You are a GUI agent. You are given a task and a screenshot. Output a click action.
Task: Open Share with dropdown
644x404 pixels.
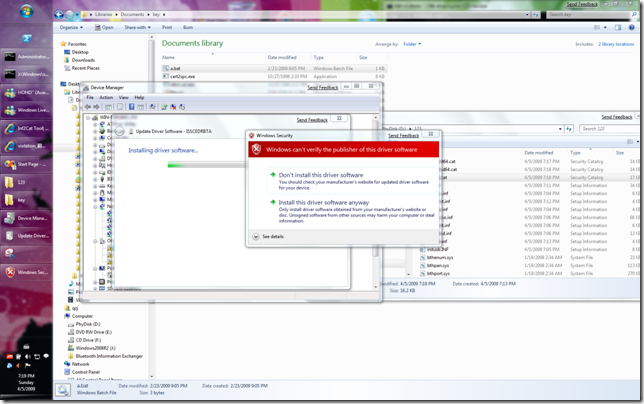point(138,28)
